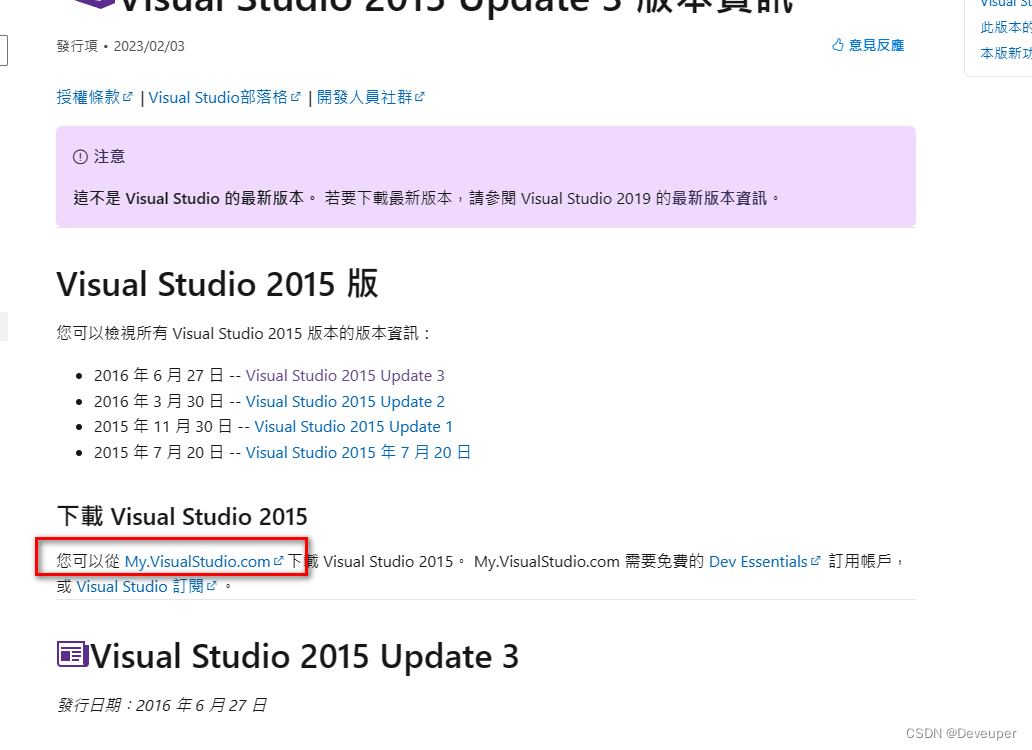
Task: Click the 2015 年 11 月 30 日 date text
Action: [163, 427]
